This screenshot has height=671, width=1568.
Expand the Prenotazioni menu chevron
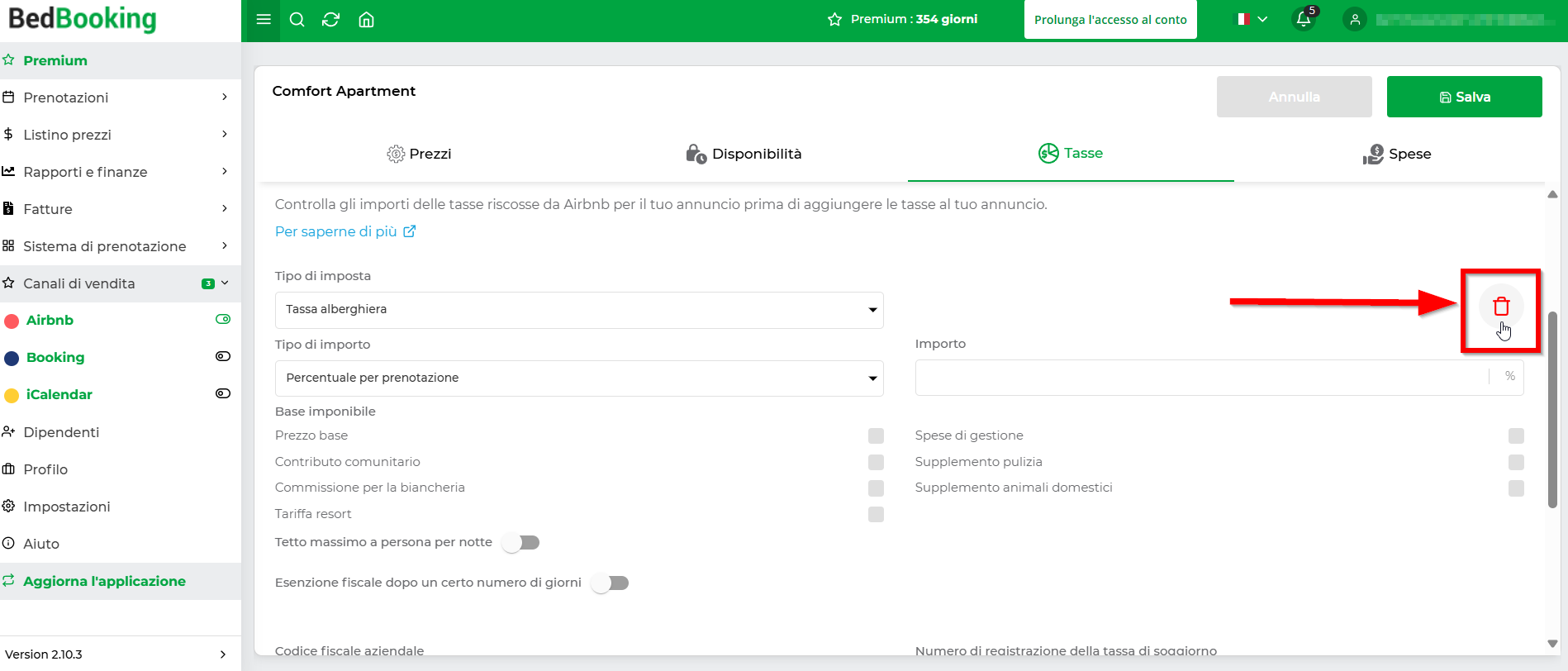[224, 98]
